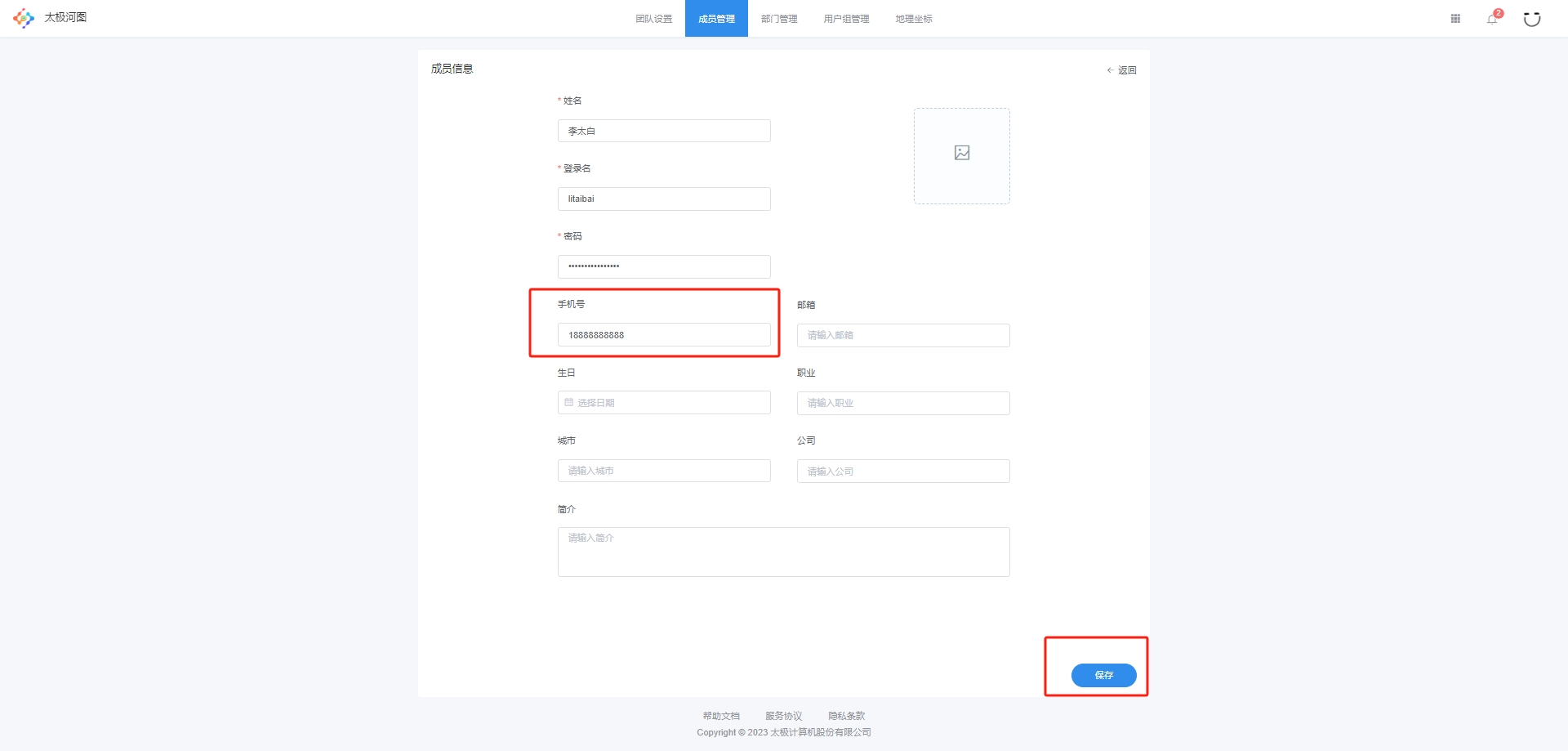This screenshot has width=1568, height=751.
Task: Open the user avatar menu
Action: coord(1532,19)
